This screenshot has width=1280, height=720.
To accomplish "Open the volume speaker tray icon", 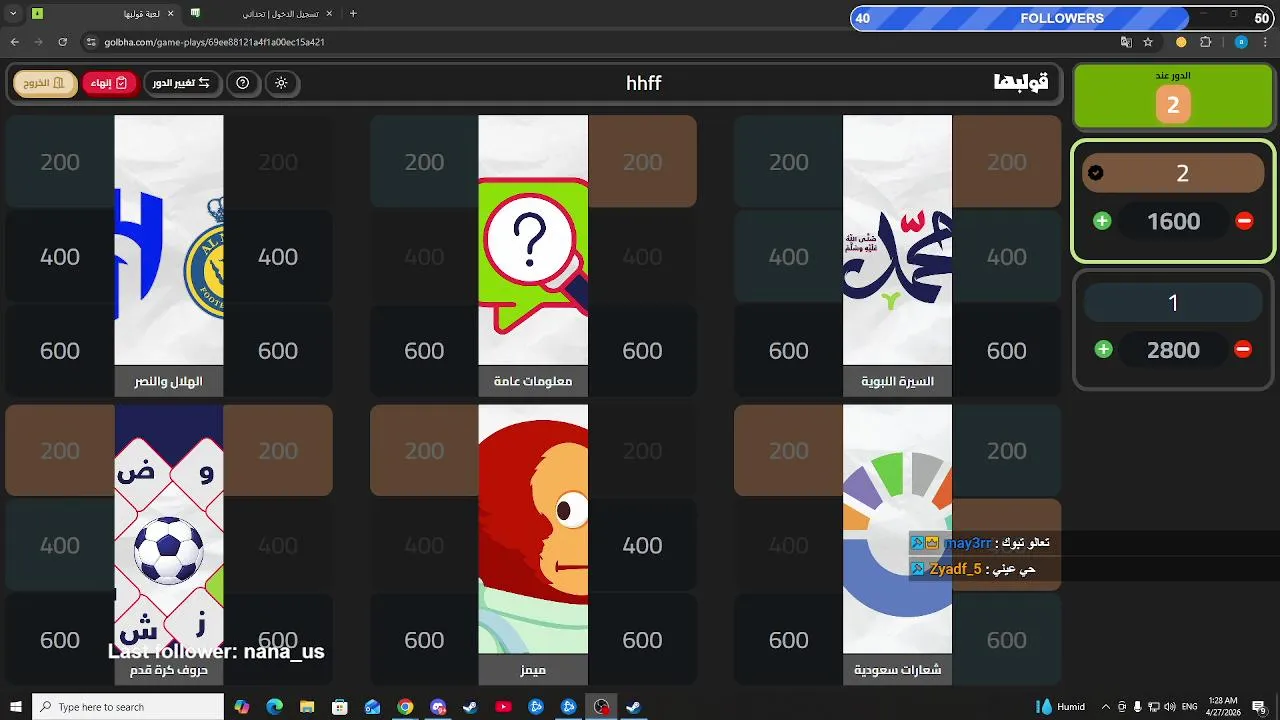I will [x=1169, y=707].
